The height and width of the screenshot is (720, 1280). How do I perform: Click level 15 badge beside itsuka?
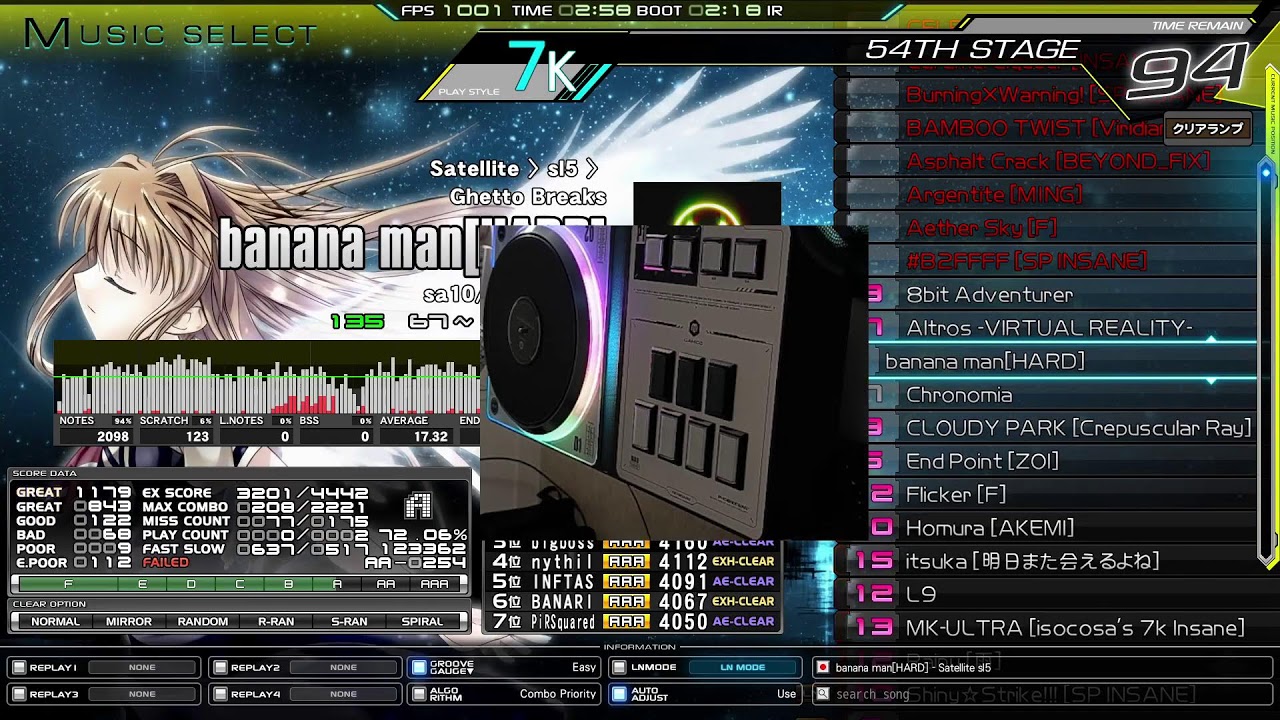click(x=874, y=561)
